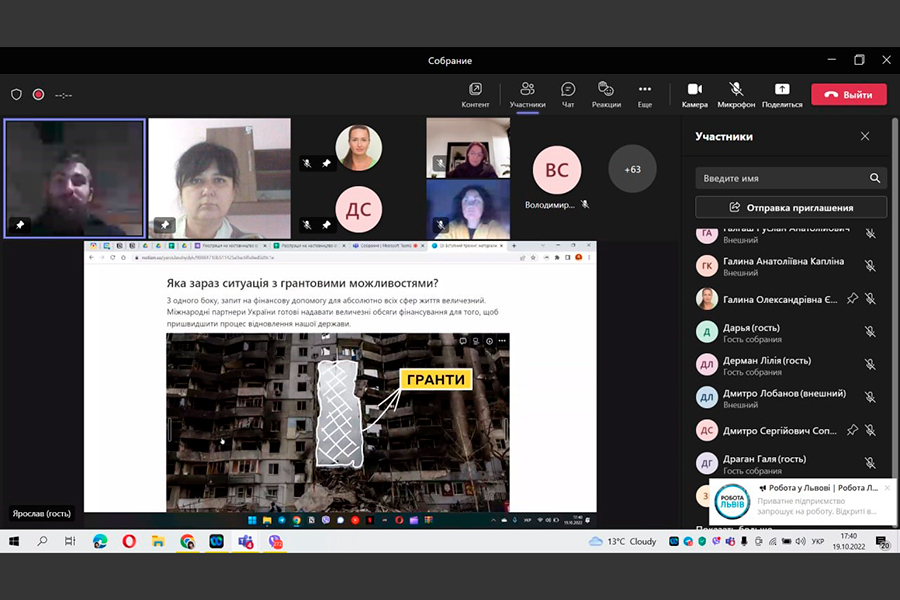Click the Отправка приглашения button

pos(791,207)
